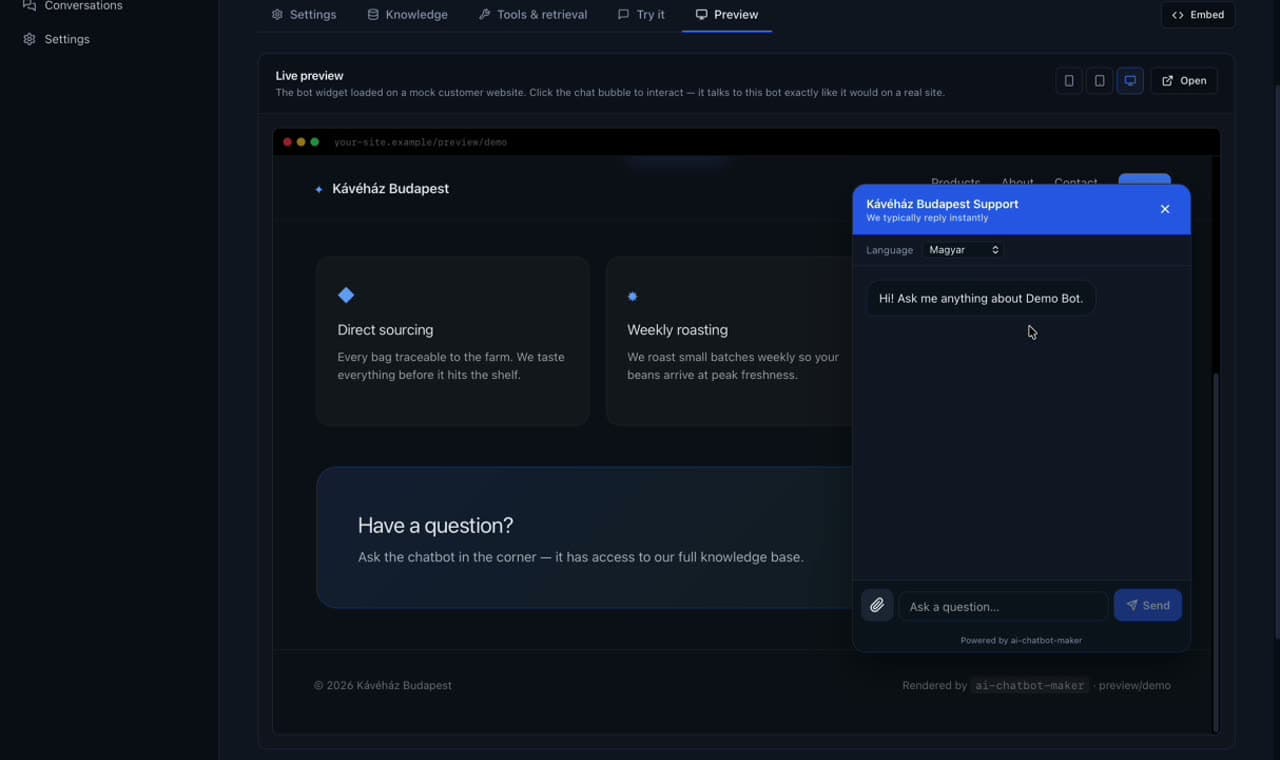Click the © 2026 Kávéház Budapest footer
The image size is (1280, 760).
click(x=383, y=685)
